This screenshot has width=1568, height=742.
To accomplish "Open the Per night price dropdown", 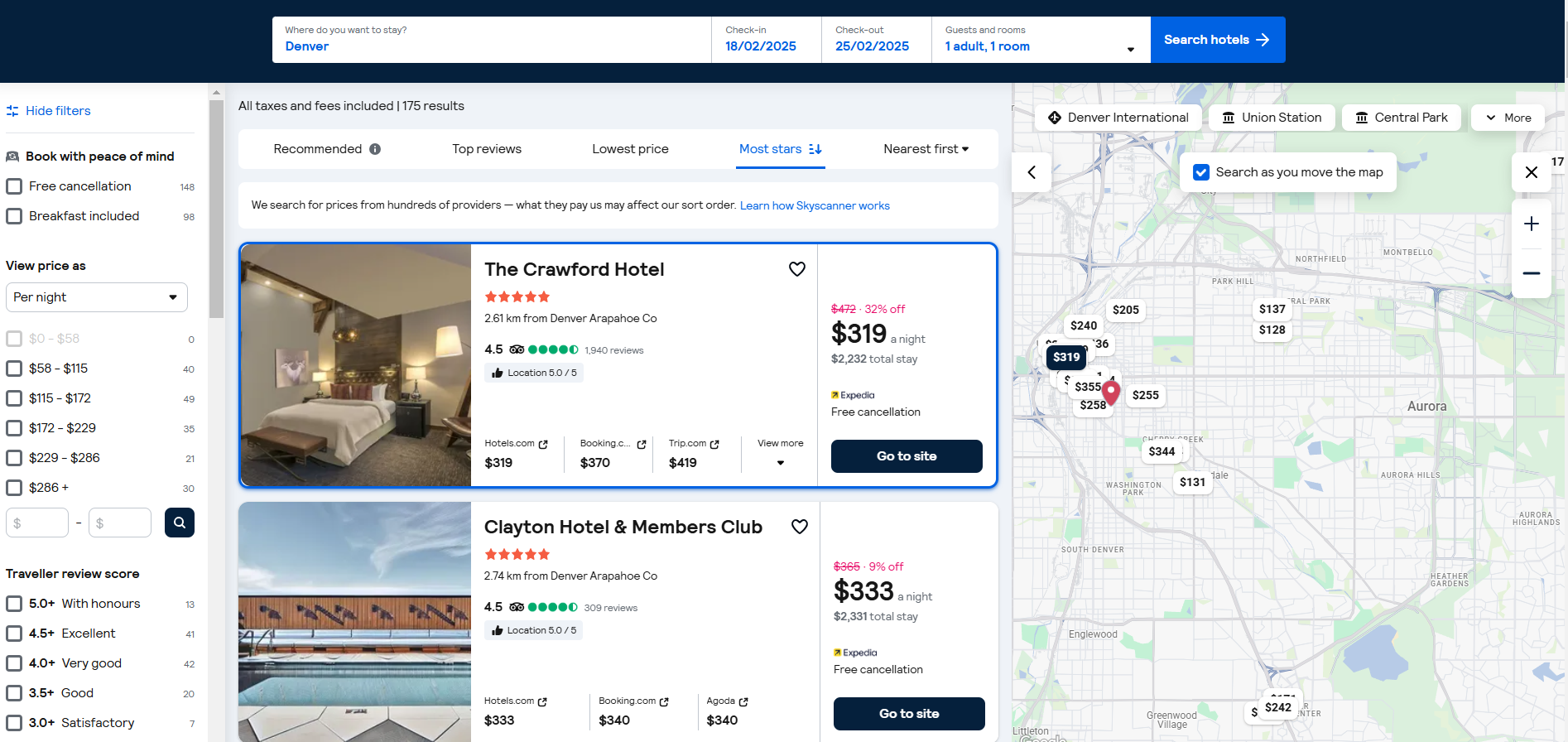I will point(97,297).
